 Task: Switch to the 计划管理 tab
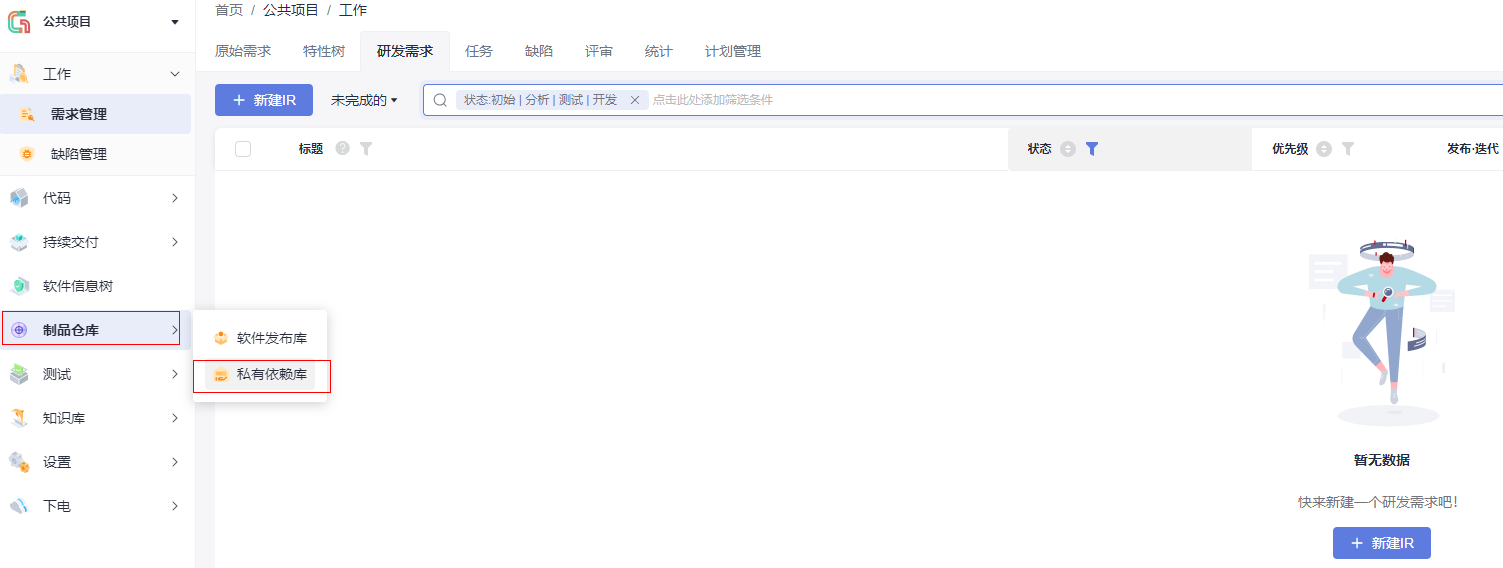point(733,51)
